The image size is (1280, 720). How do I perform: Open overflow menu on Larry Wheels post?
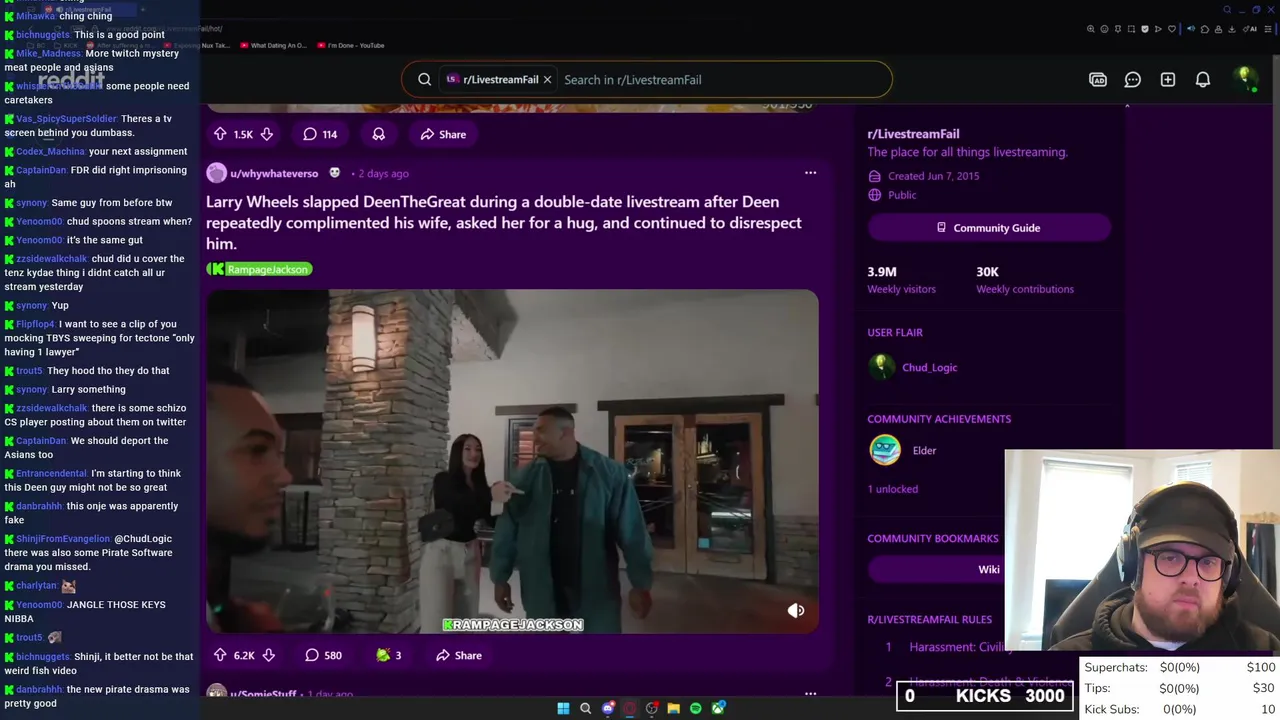810,173
